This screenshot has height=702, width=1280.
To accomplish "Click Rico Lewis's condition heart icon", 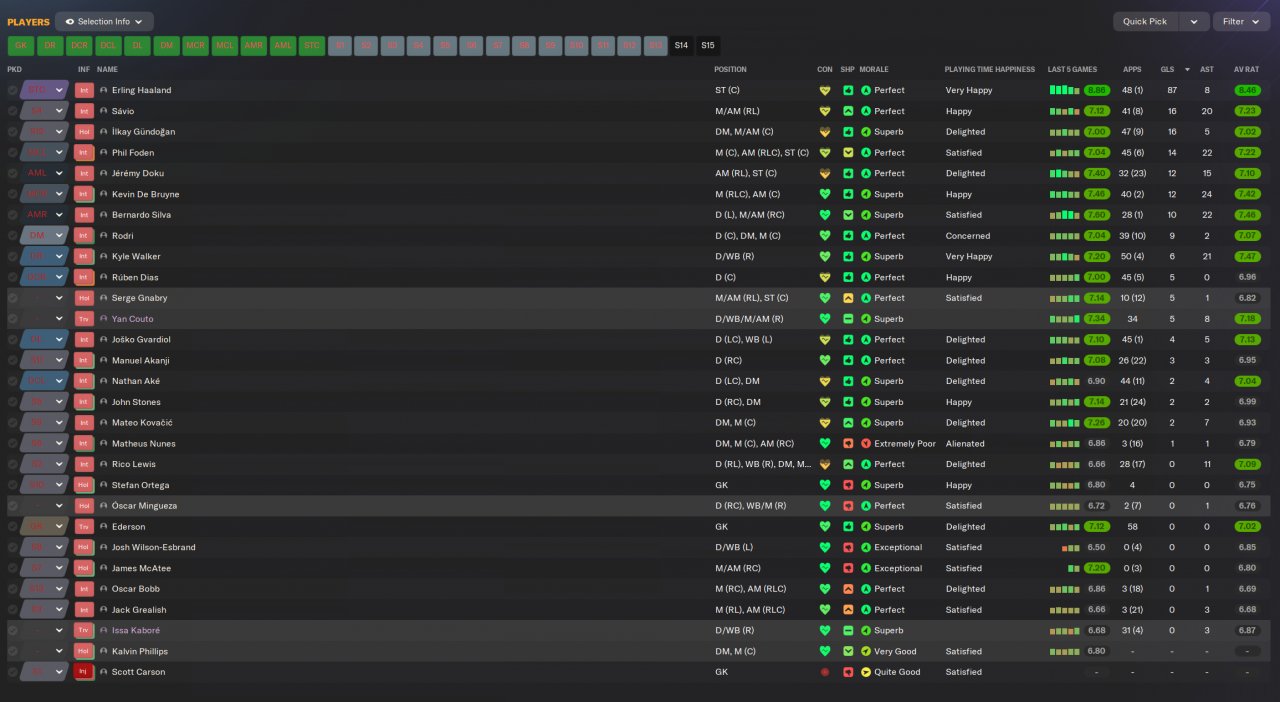I will (x=825, y=464).
